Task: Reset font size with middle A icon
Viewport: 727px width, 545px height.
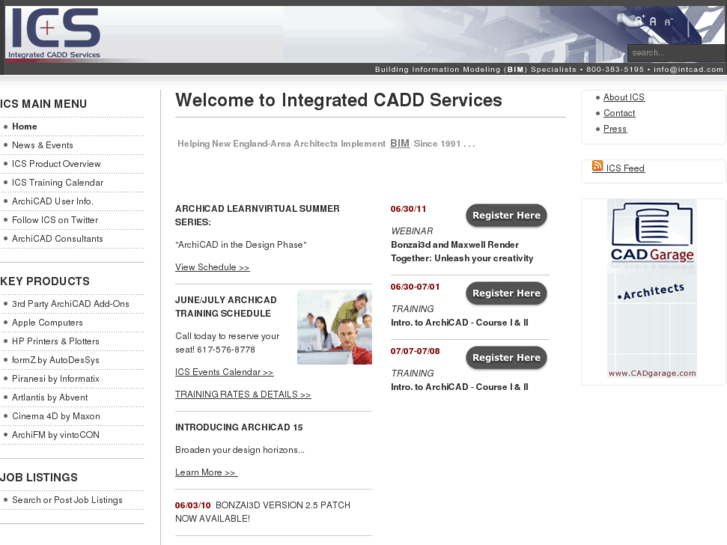Action: [x=653, y=21]
